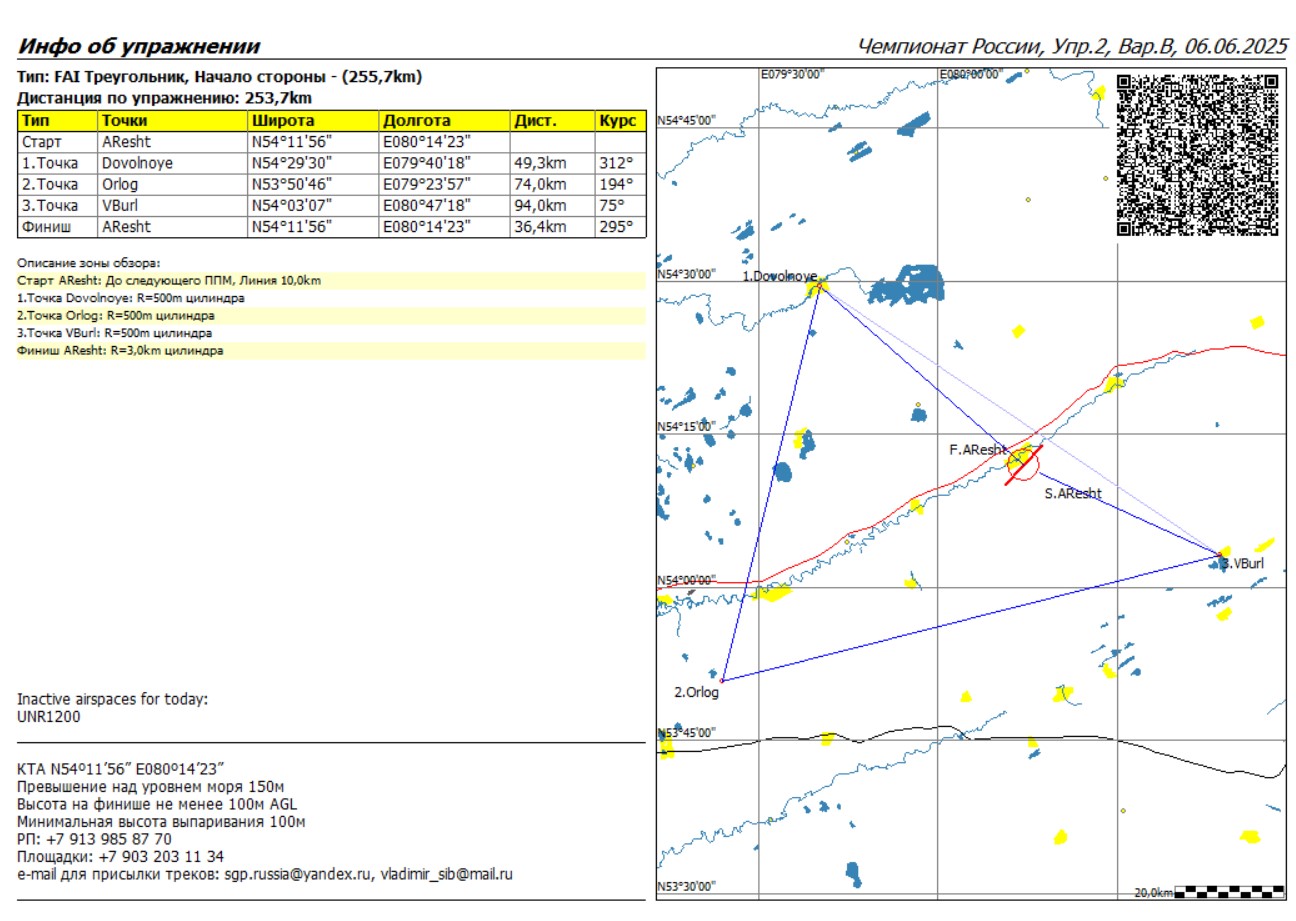
Task: Click the red finish circle at F.AResht
Action: [x=1023, y=463]
